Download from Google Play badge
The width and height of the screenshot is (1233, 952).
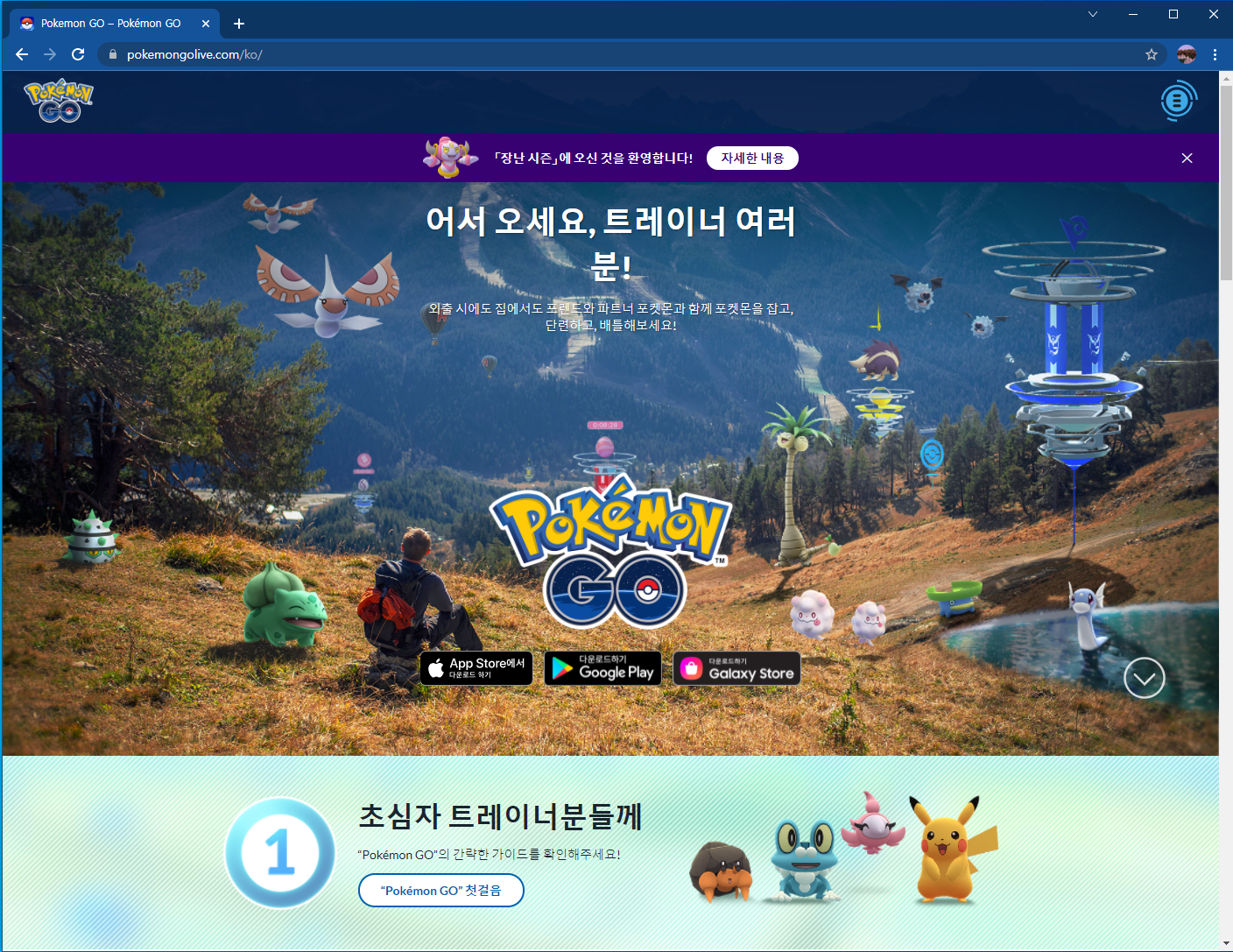pos(602,668)
